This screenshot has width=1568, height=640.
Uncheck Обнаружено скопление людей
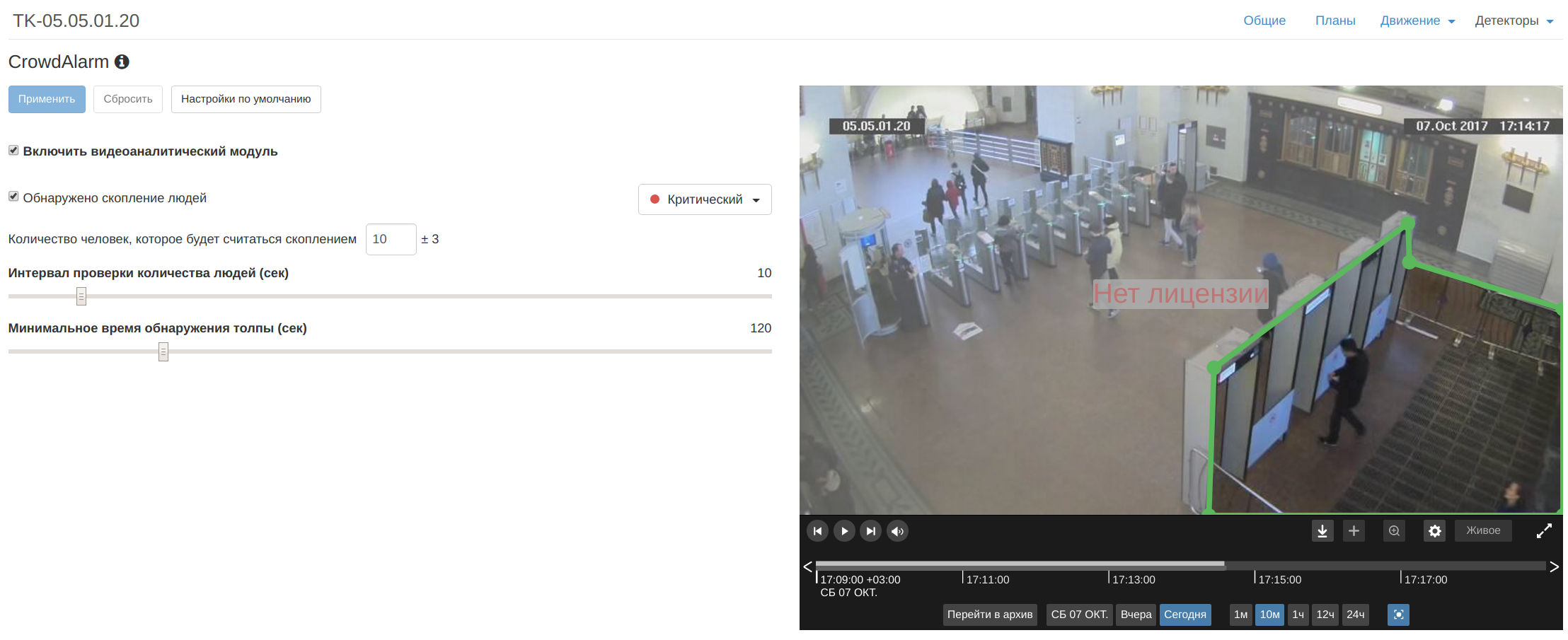point(13,197)
